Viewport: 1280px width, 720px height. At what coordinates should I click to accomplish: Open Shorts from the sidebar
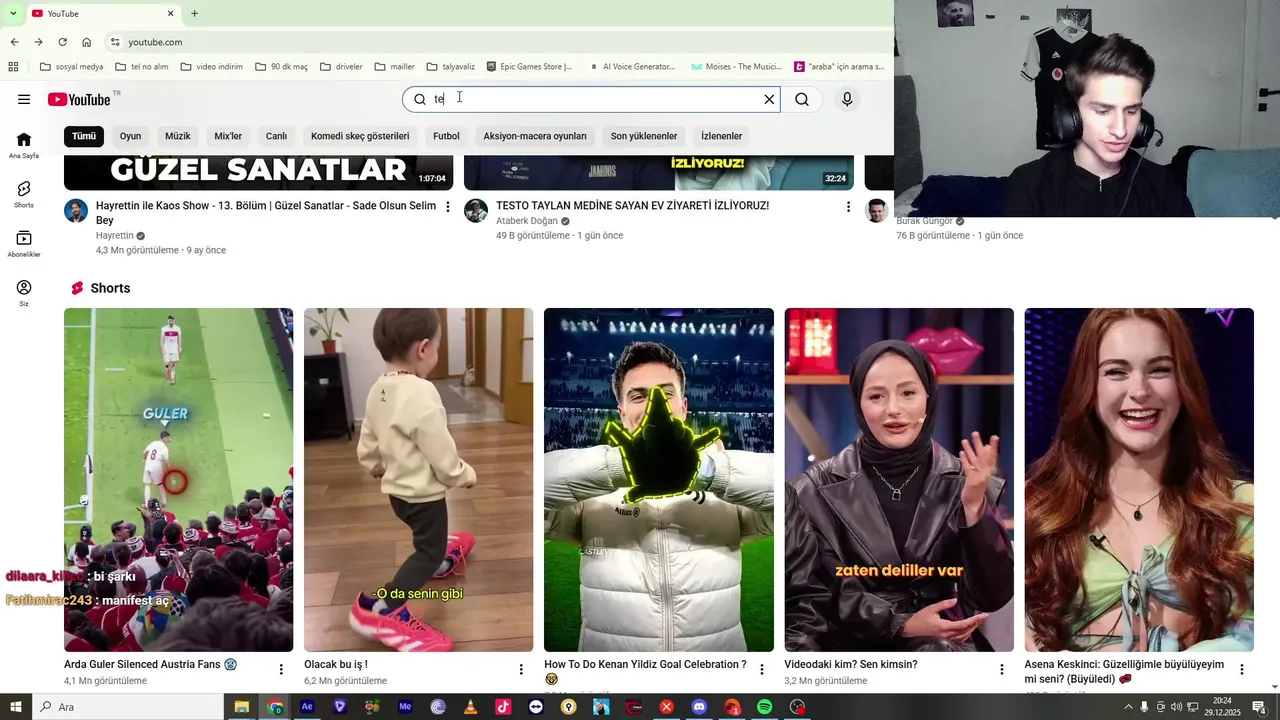pyautogui.click(x=24, y=194)
